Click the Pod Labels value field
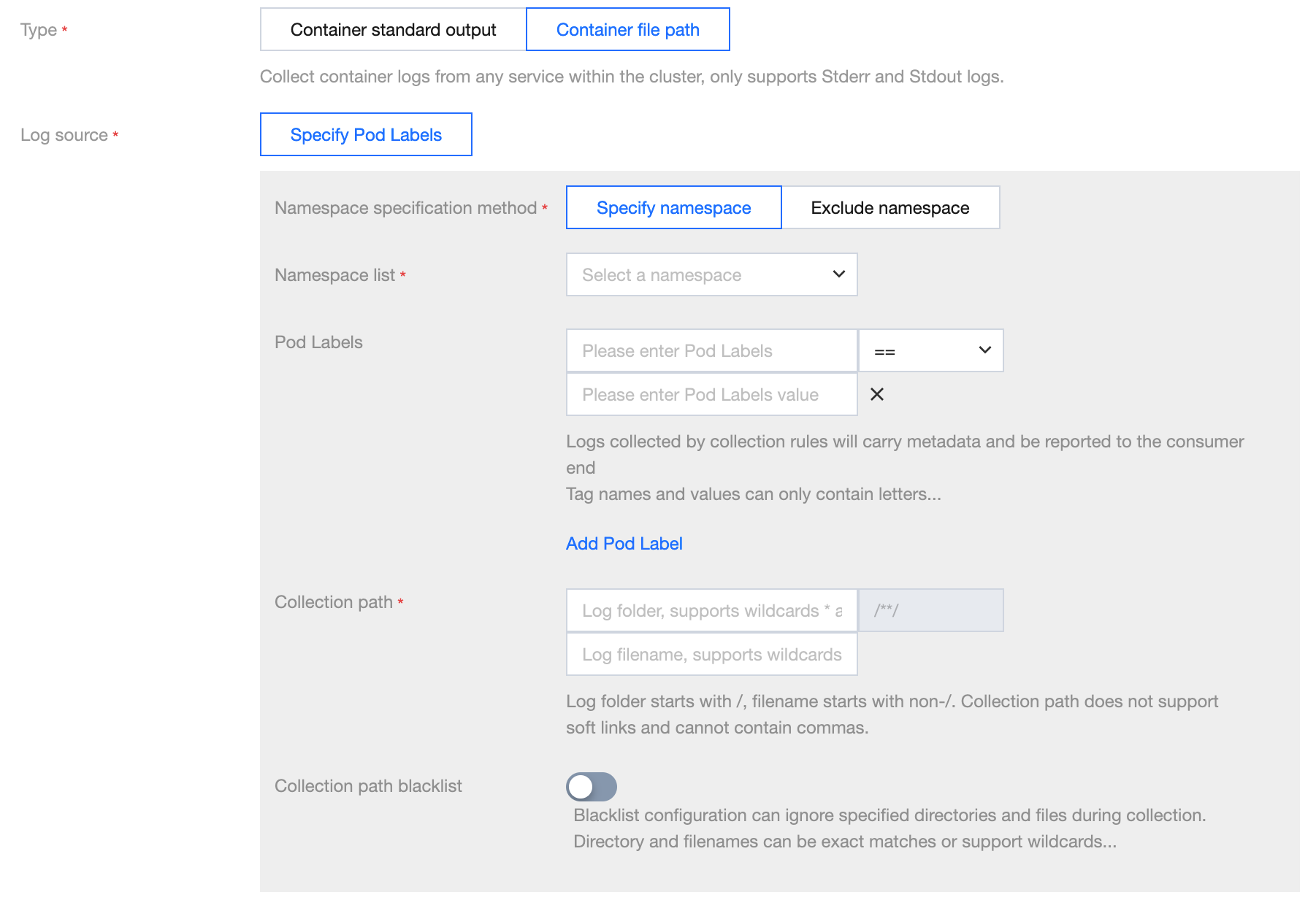1316x908 pixels. click(711, 395)
